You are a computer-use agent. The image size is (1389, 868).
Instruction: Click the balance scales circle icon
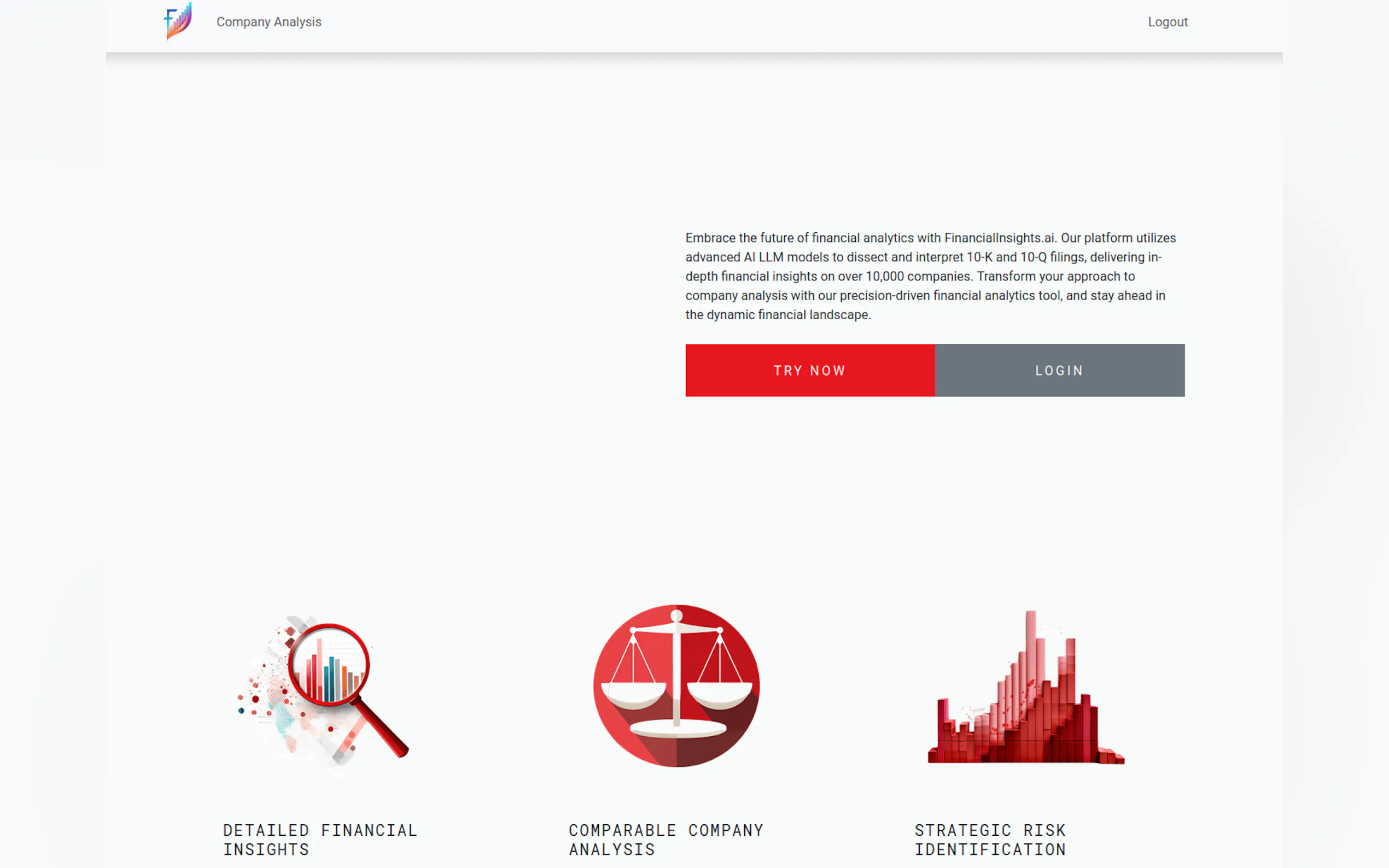click(676, 685)
